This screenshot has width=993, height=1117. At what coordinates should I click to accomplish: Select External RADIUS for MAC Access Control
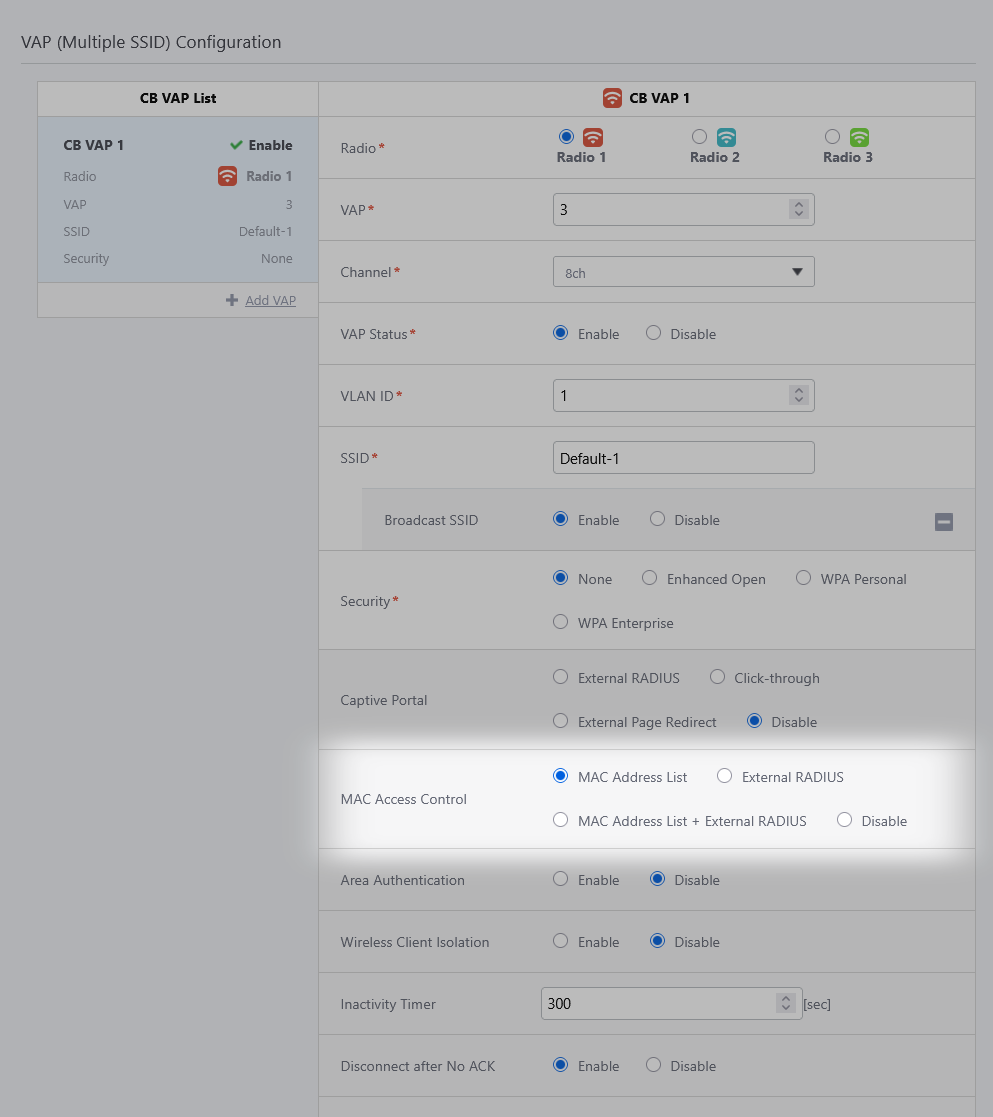pos(724,776)
